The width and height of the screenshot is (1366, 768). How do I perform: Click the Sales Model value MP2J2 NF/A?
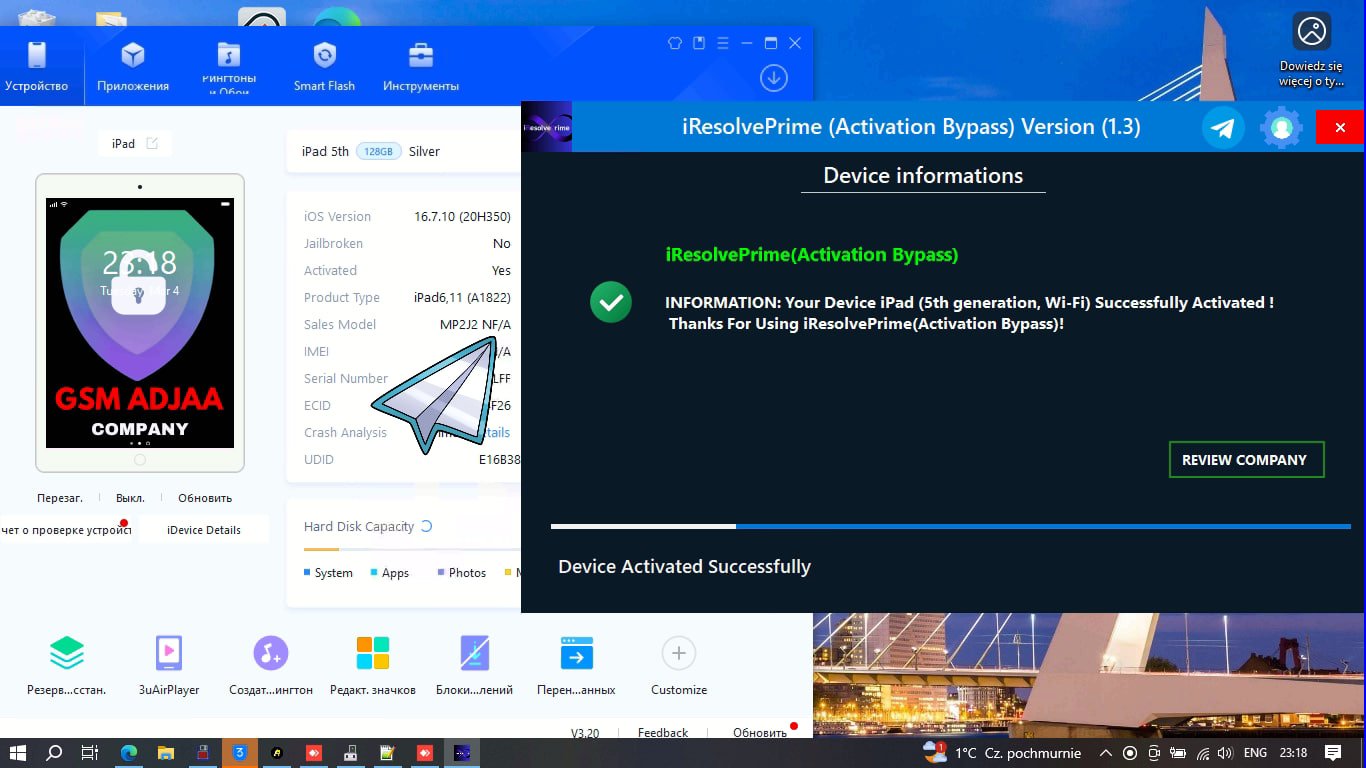pyautogui.click(x=475, y=324)
